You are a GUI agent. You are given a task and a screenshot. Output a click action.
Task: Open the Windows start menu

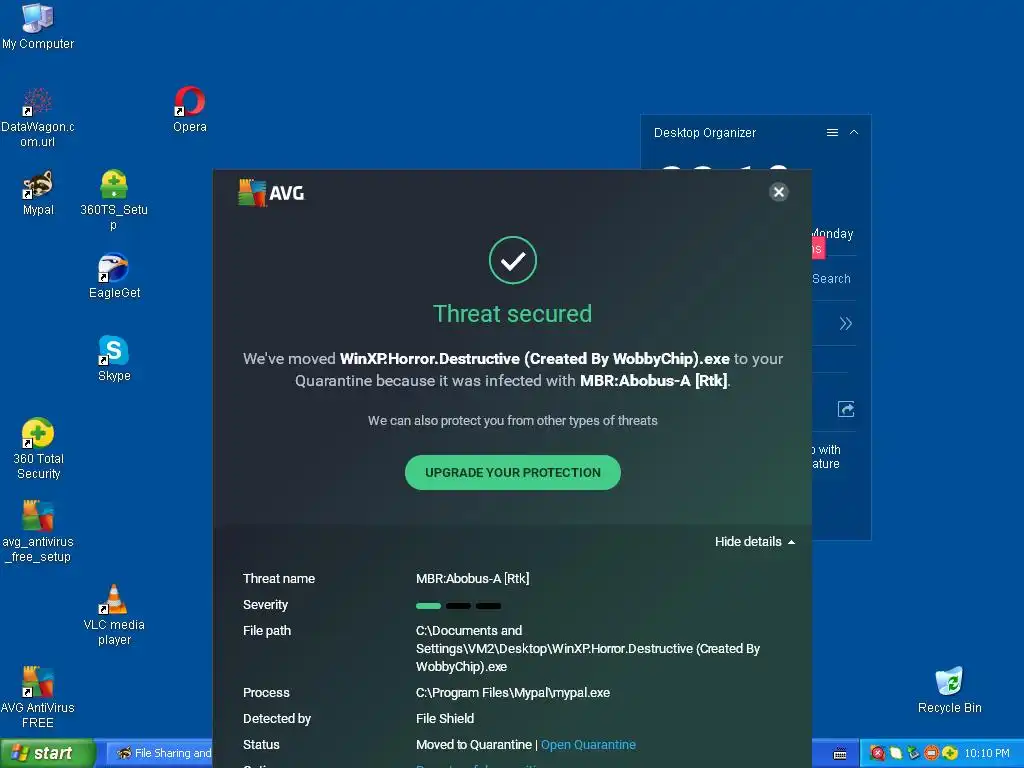[x=48, y=753]
